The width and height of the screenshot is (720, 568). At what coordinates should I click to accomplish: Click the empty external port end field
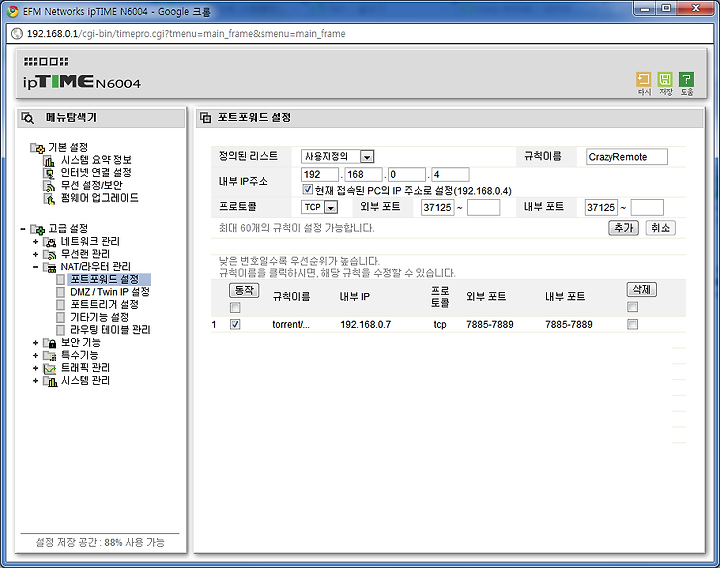tap(483, 208)
